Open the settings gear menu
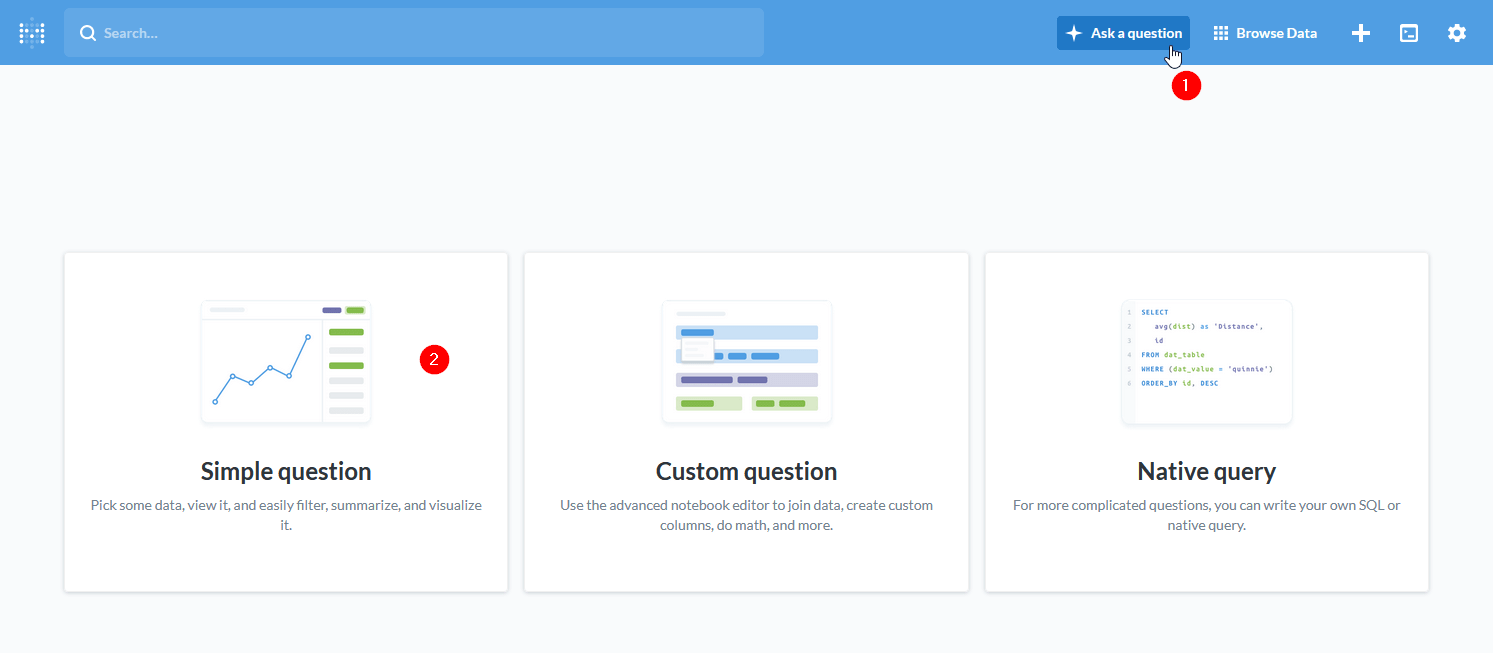Image resolution: width=1493 pixels, height=653 pixels. pyautogui.click(x=1457, y=33)
